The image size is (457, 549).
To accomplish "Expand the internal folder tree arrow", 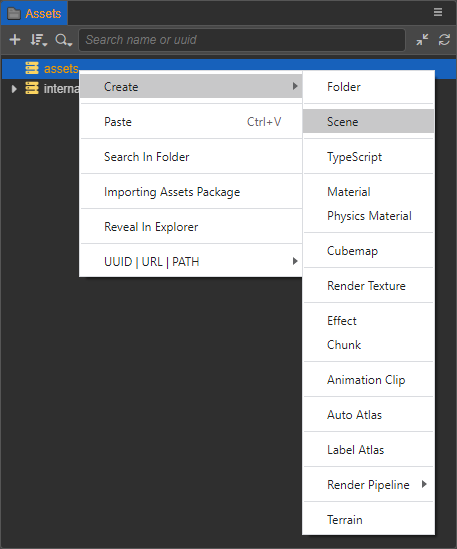I will 14,89.
